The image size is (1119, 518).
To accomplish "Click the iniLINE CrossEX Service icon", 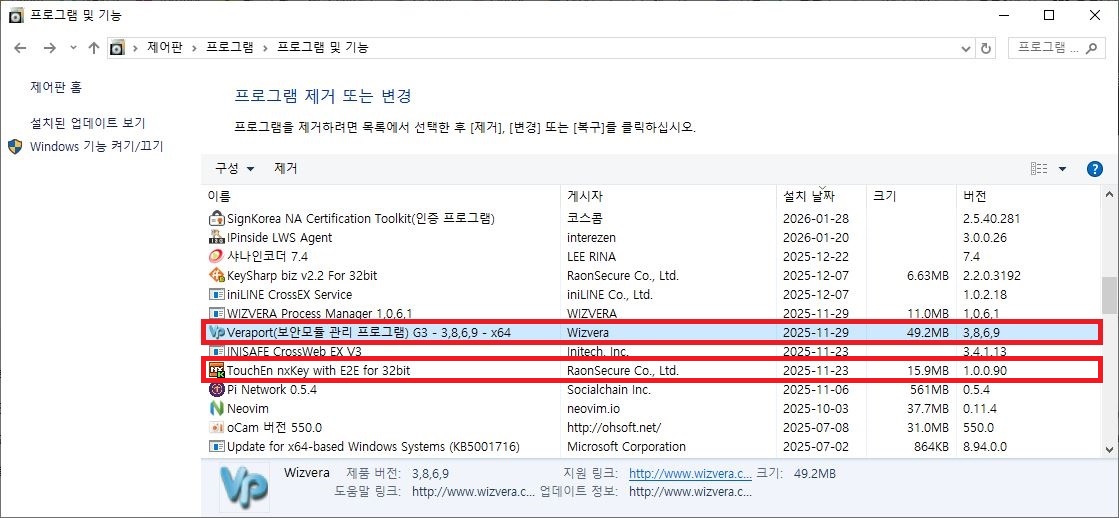I will pos(216,295).
